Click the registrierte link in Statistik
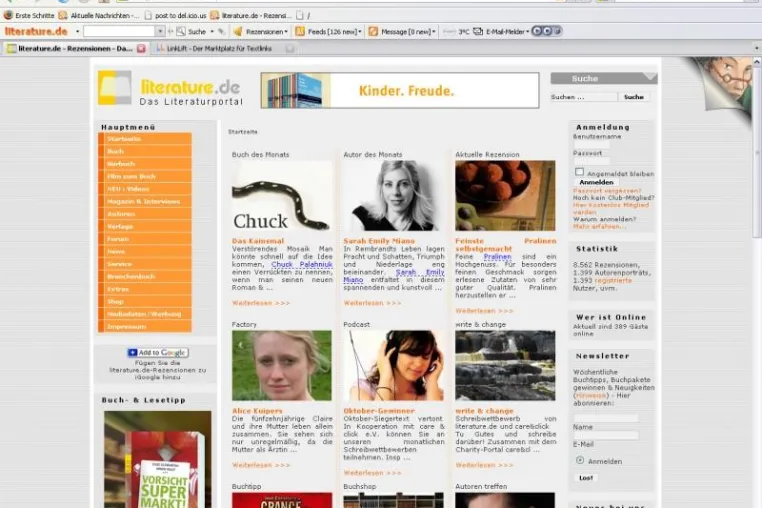 (613, 280)
